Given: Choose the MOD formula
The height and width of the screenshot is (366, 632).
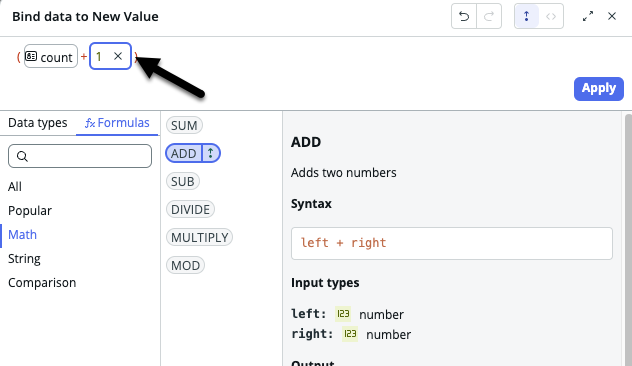Looking at the screenshot, I should 185,266.
